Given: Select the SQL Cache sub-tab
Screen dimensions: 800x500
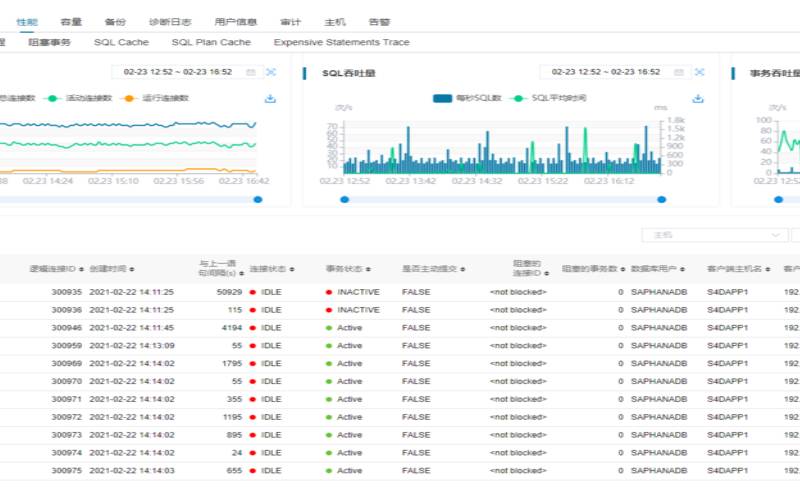Looking at the screenshot, I should coord(121,42).
